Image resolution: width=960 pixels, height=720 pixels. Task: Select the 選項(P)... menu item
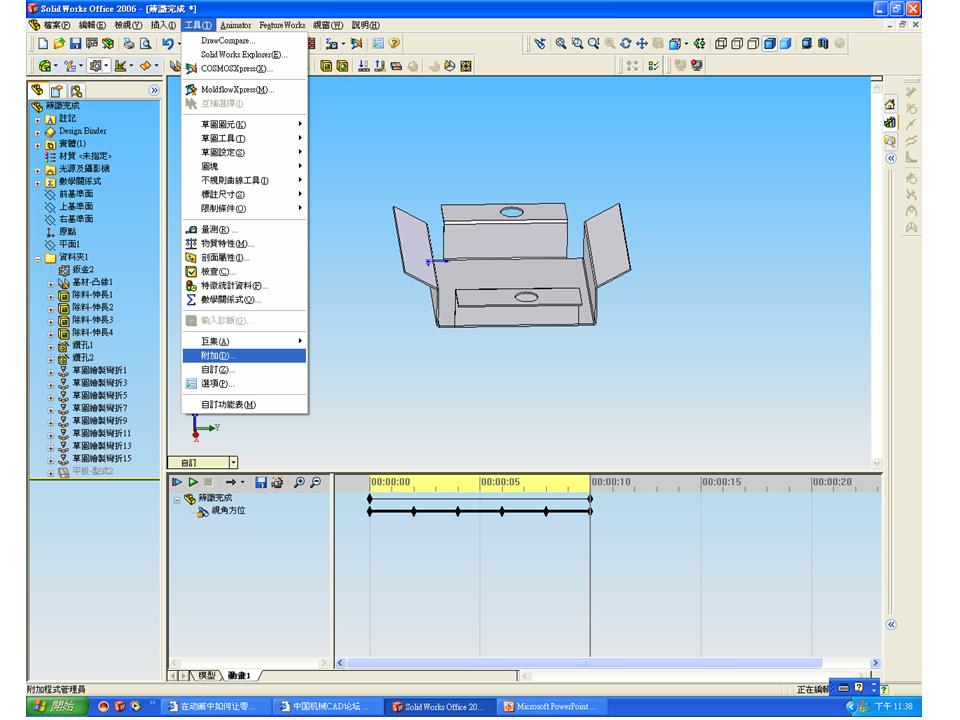(x=244, y=384)
